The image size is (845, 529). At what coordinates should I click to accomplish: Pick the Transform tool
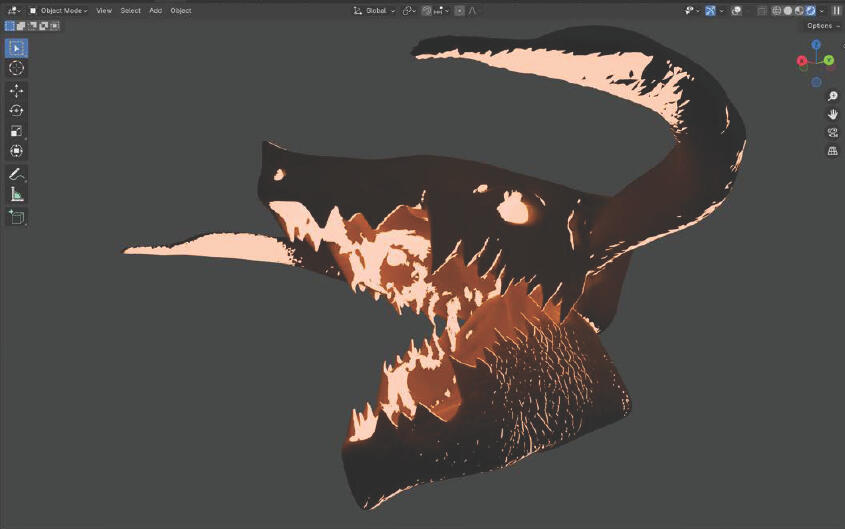(x=16, y=151)
